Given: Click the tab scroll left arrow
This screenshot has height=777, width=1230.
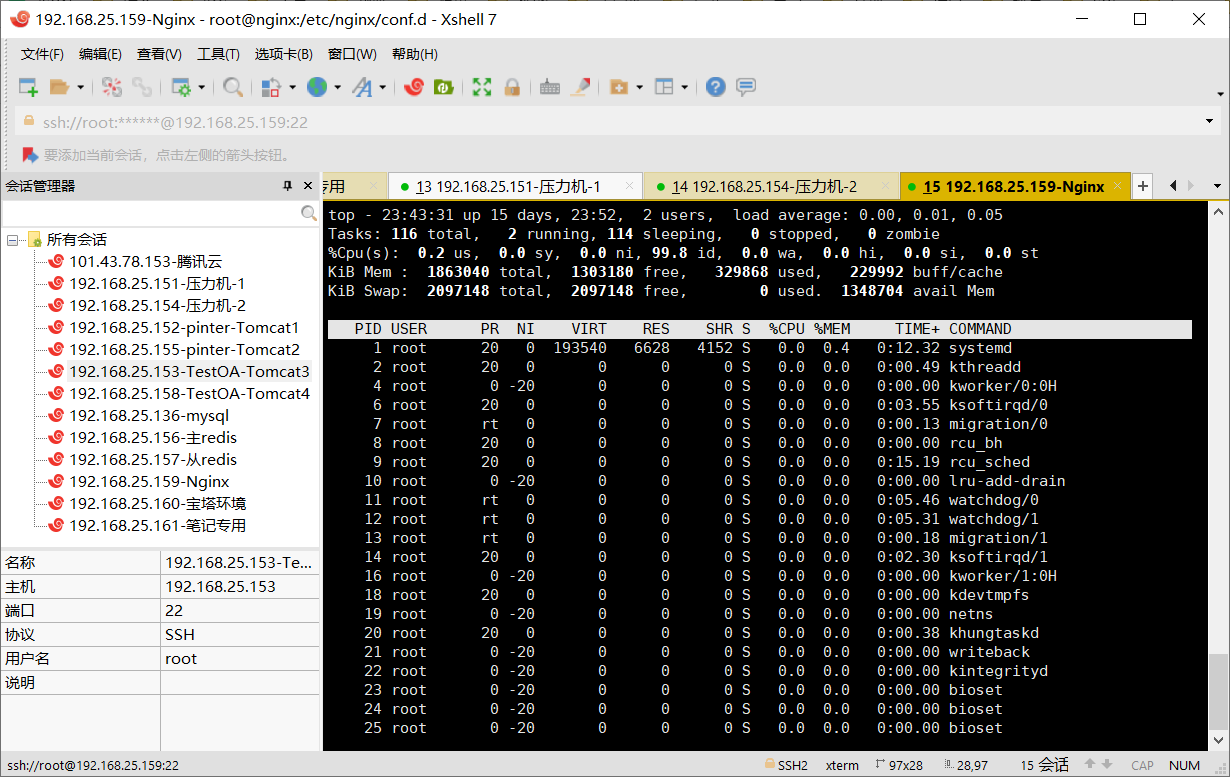Looking at the screenshot, I should tap(1173, 186).
